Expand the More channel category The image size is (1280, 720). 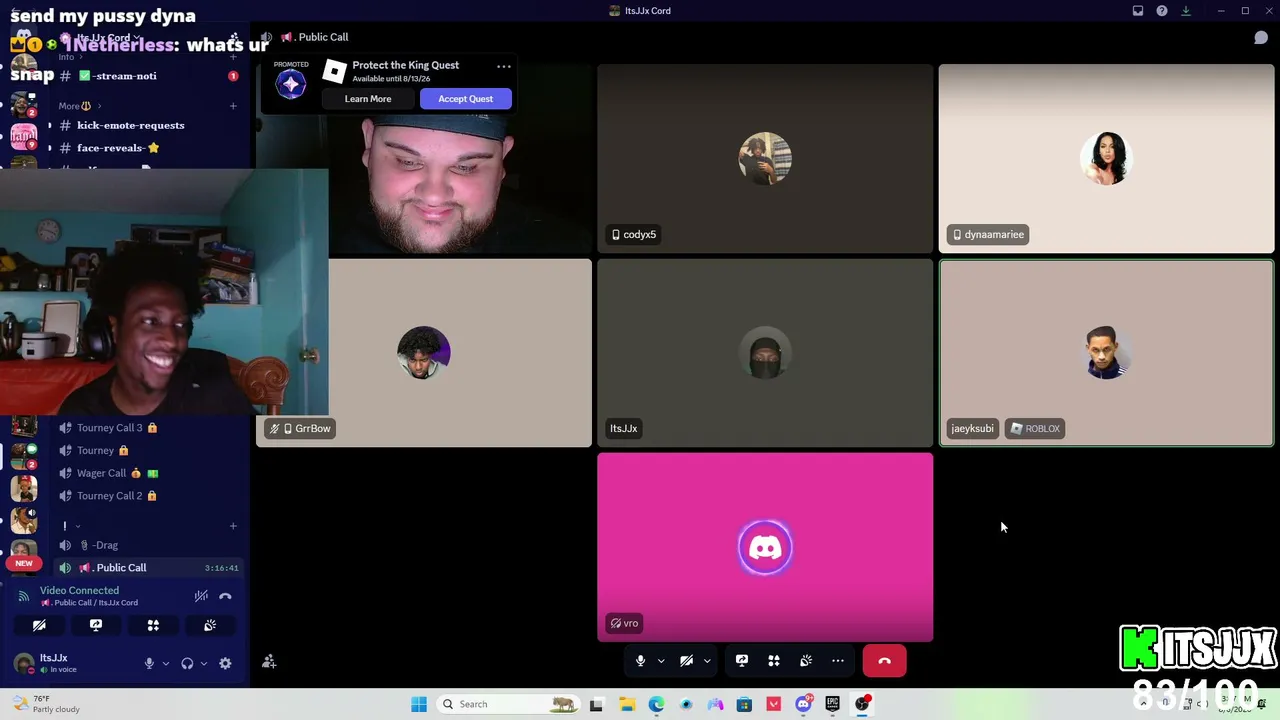point(79,106)
